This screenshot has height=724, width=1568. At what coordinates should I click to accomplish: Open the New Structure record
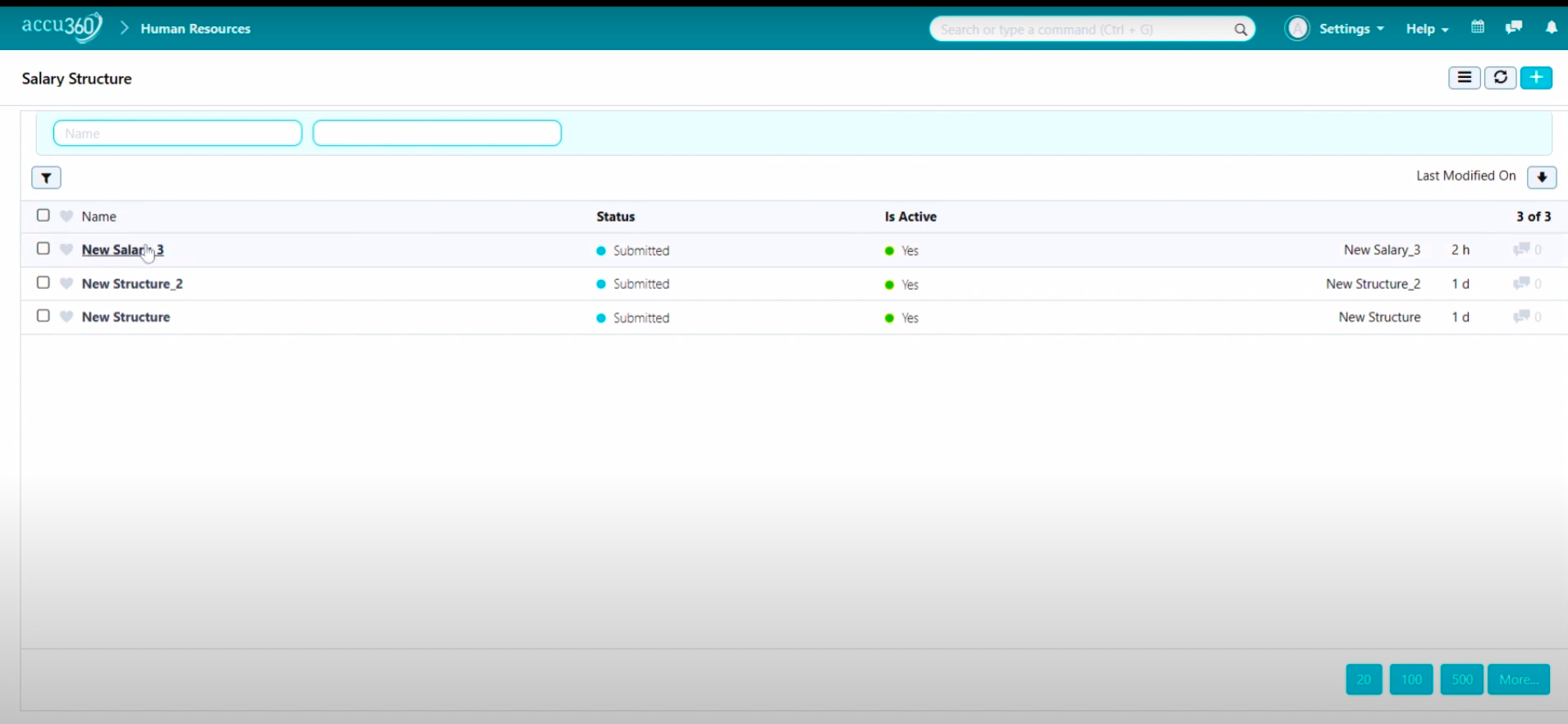pyautogui.click(x=126, y=317)
